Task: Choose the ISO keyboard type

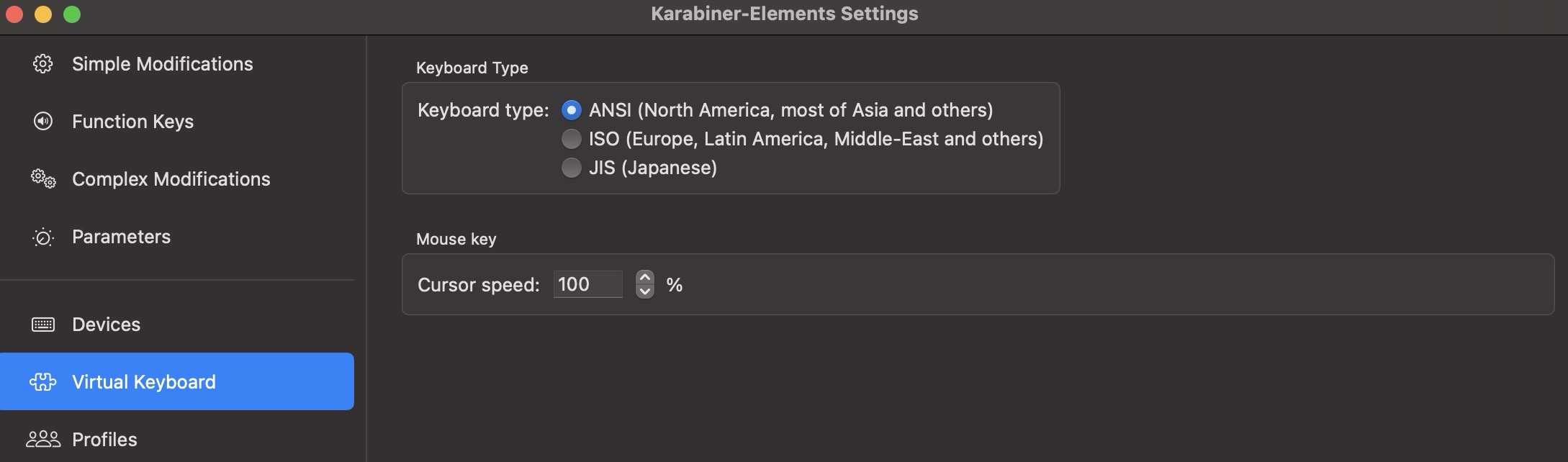Action: click(x=571, y=138)
